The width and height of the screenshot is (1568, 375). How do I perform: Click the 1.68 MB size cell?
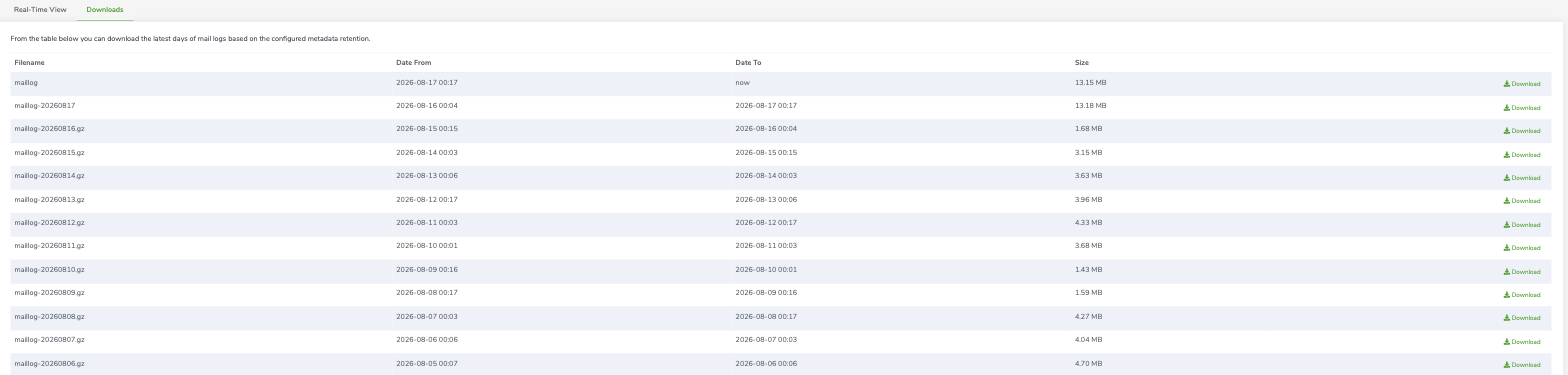coord(1089,129)
